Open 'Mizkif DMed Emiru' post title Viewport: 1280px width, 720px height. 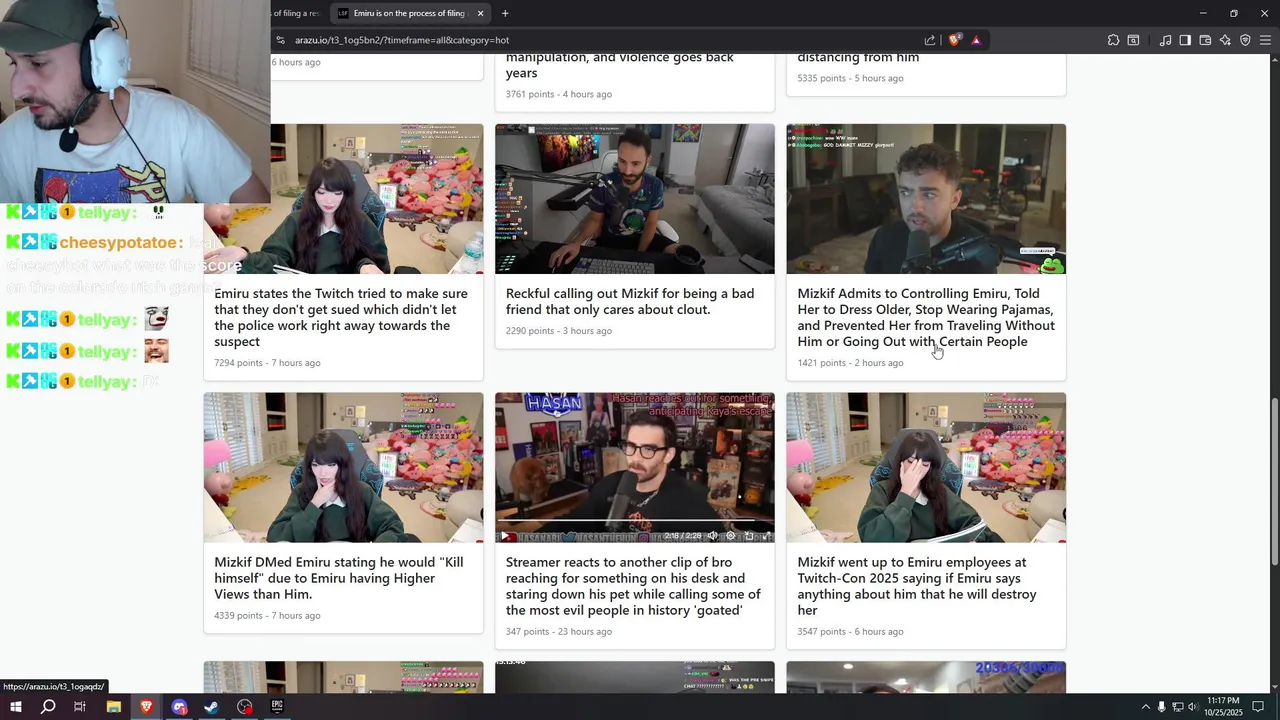339,578
